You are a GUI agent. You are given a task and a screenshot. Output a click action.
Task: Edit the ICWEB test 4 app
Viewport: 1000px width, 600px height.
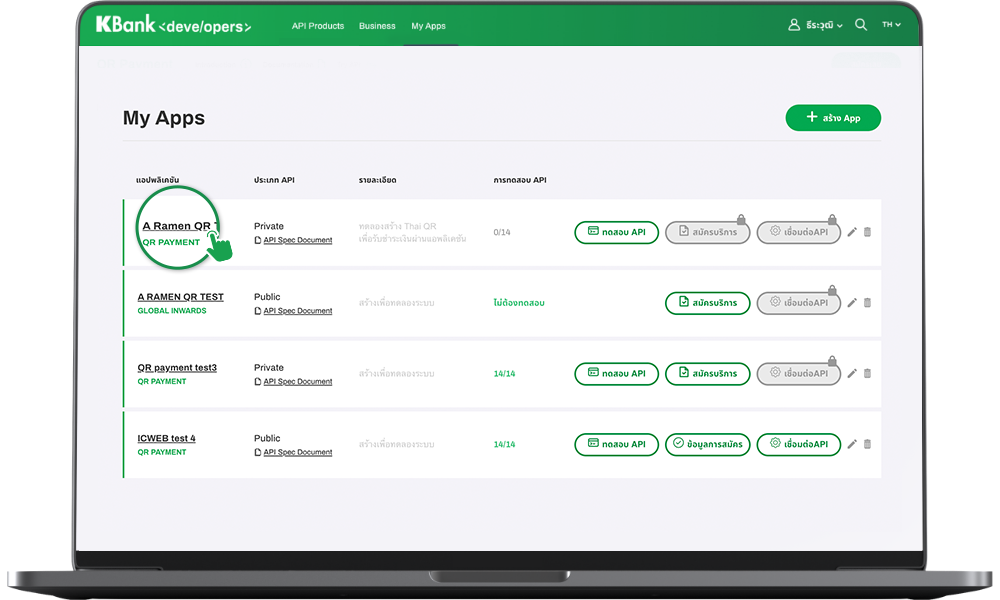(852, 444)
